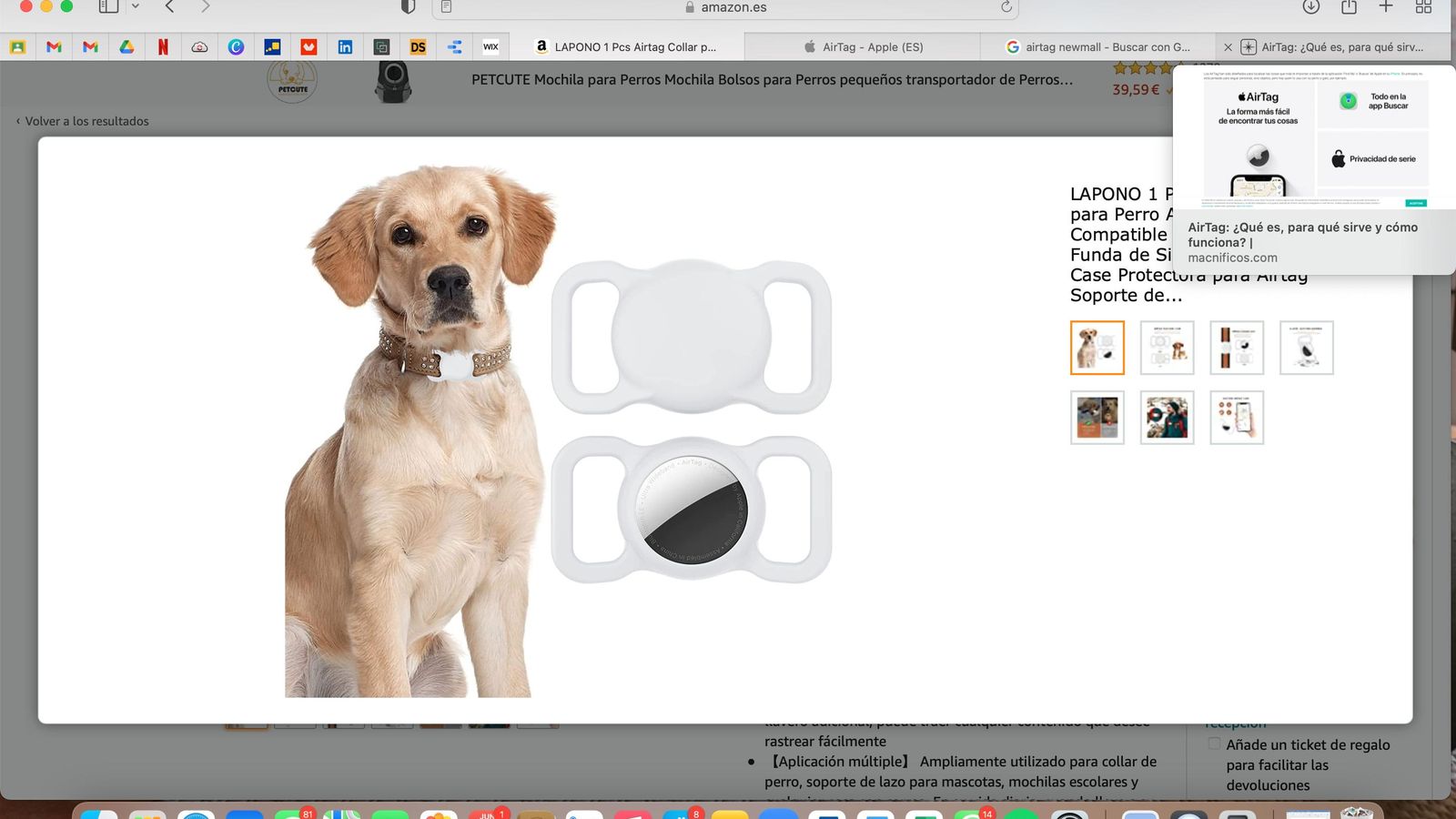Open the Wix bookmark icon
The image size is (1456, 819).
[x=490, y=46]
